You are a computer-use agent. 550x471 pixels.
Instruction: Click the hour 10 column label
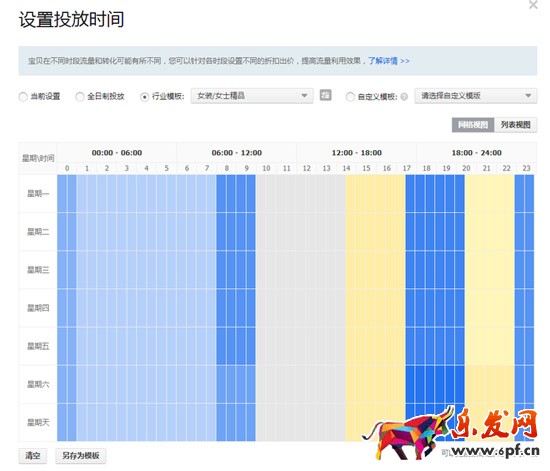click(267, 168)
